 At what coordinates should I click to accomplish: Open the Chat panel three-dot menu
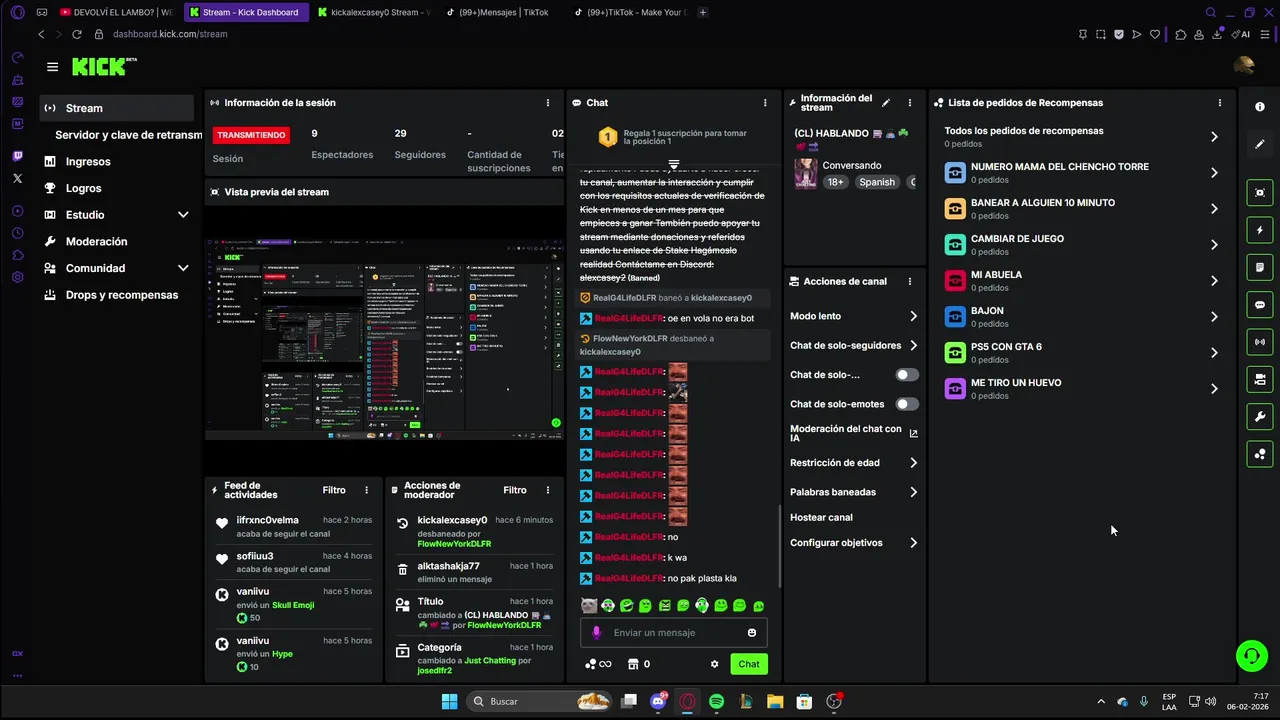click(765, 103)
